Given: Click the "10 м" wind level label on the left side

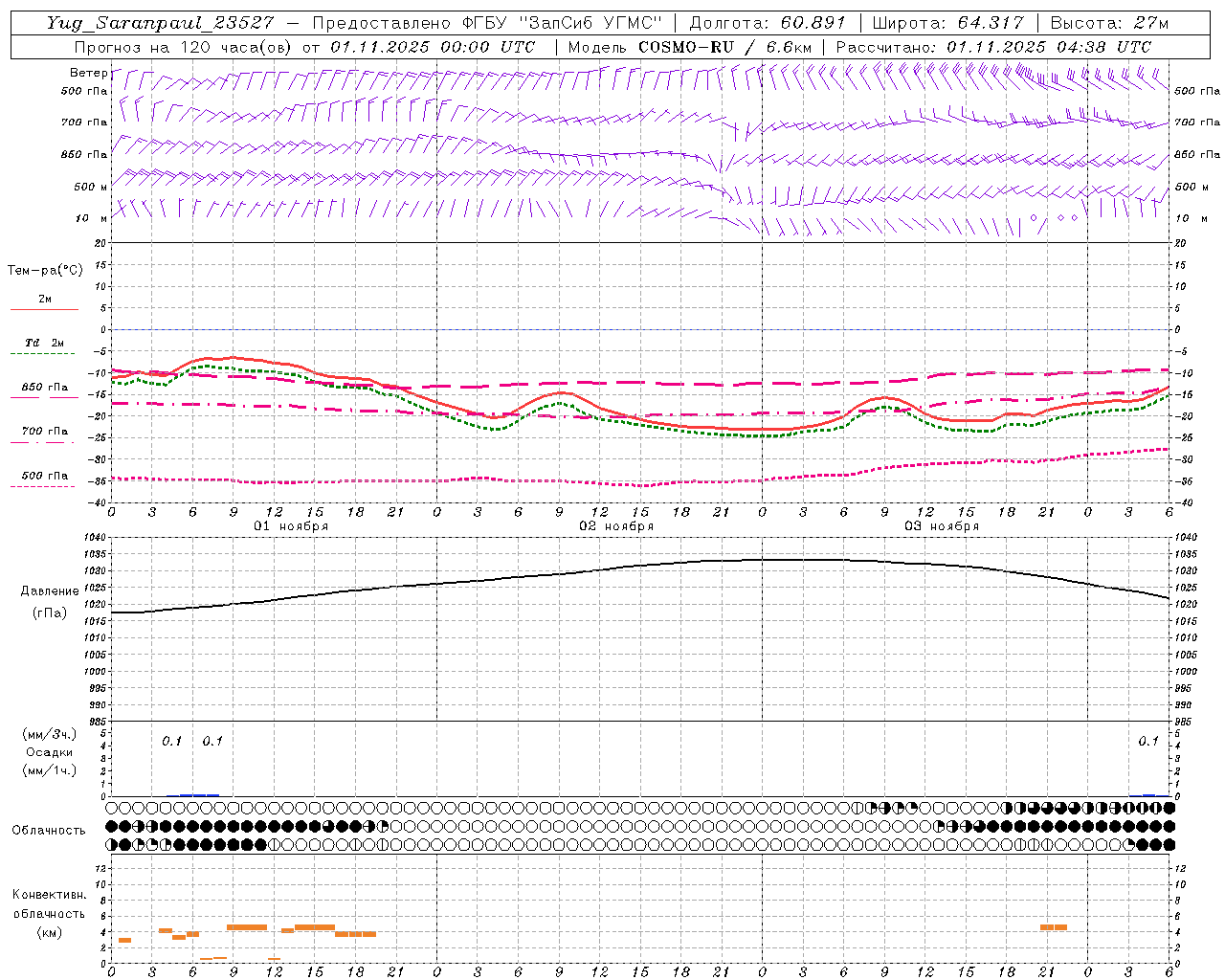Looking at the screenshot, I should (93, 218).
